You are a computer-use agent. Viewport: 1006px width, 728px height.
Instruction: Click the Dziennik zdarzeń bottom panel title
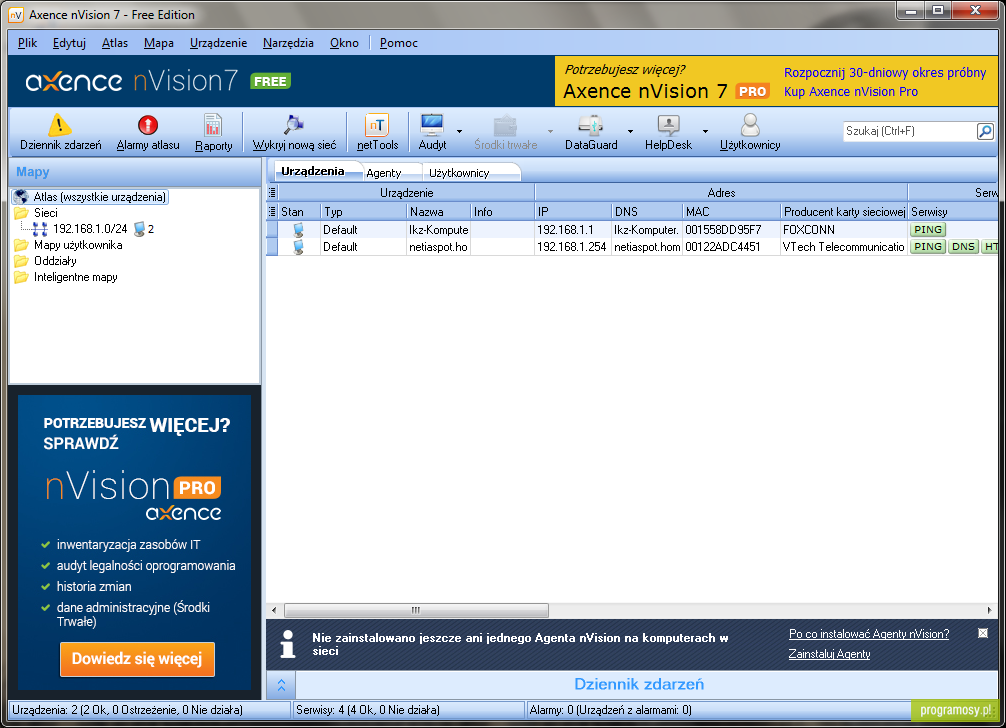pyautogui.click(x=638, y=684)
